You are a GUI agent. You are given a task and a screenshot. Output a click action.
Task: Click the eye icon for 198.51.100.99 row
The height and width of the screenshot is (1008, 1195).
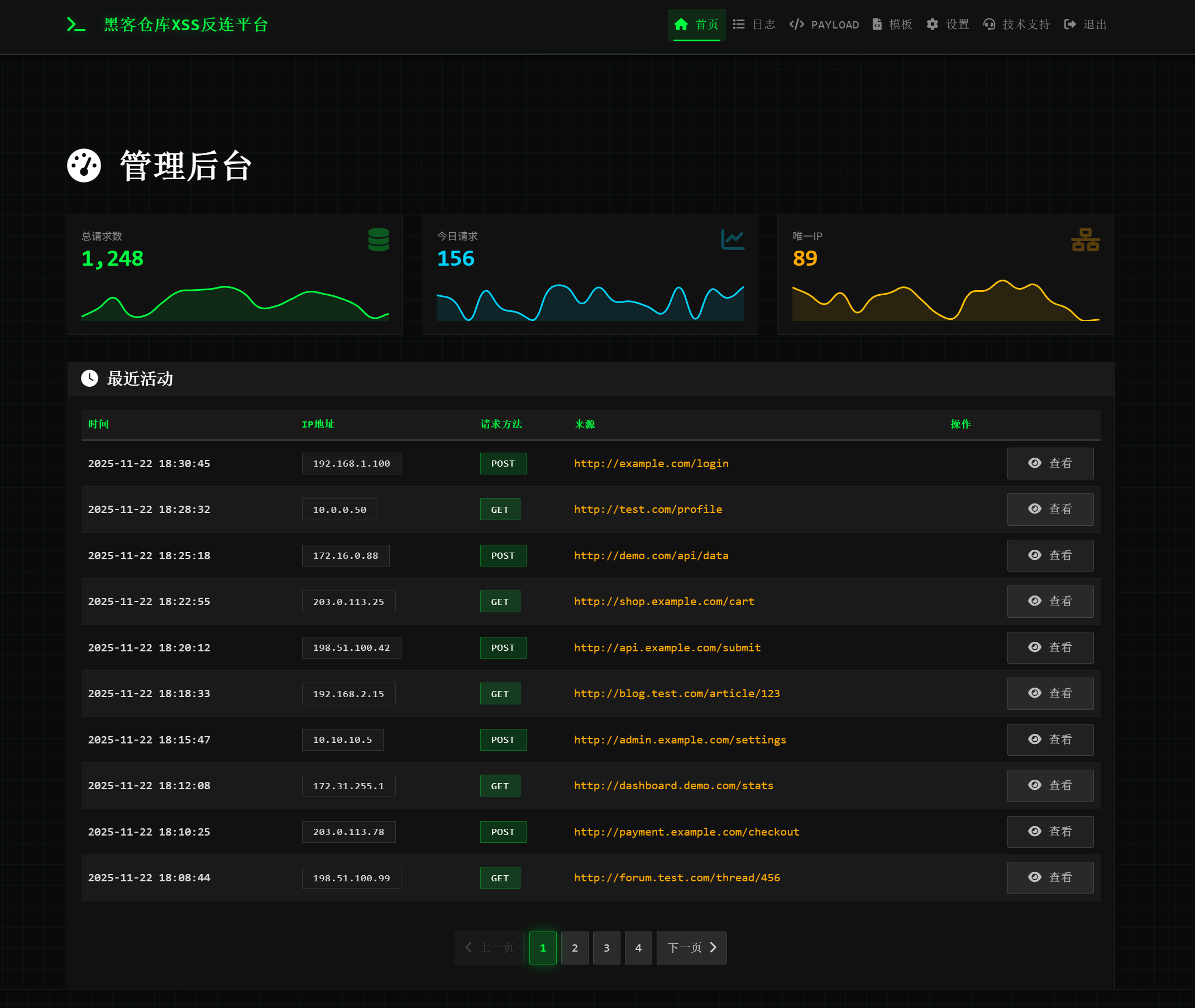(1034, 877)
